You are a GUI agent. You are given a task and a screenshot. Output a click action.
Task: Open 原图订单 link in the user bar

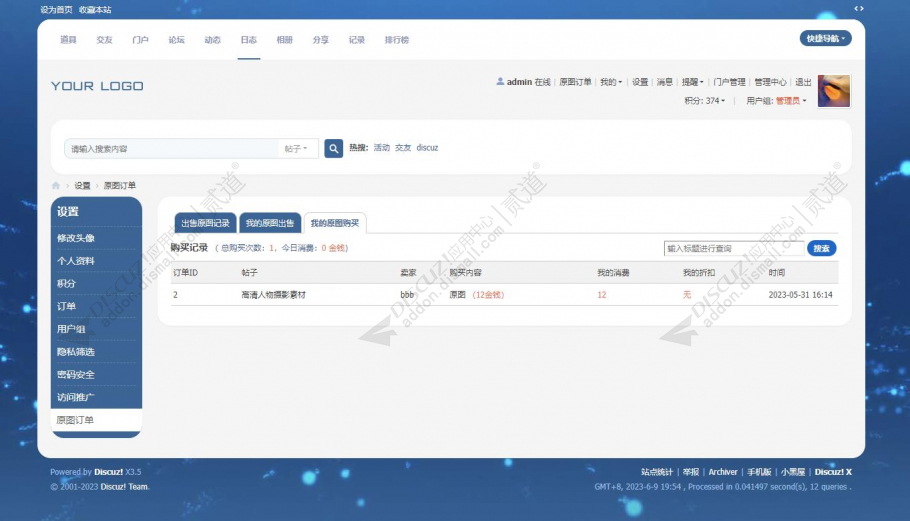tap(575, 82)
